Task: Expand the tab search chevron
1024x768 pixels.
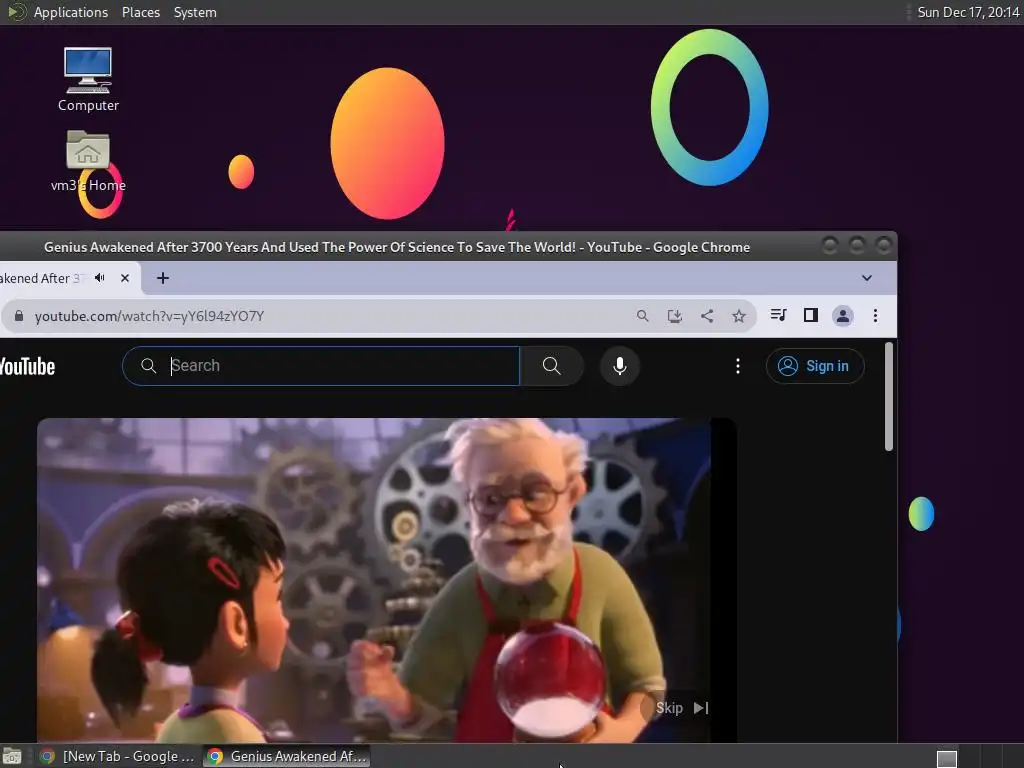Action: coord(867,278)
